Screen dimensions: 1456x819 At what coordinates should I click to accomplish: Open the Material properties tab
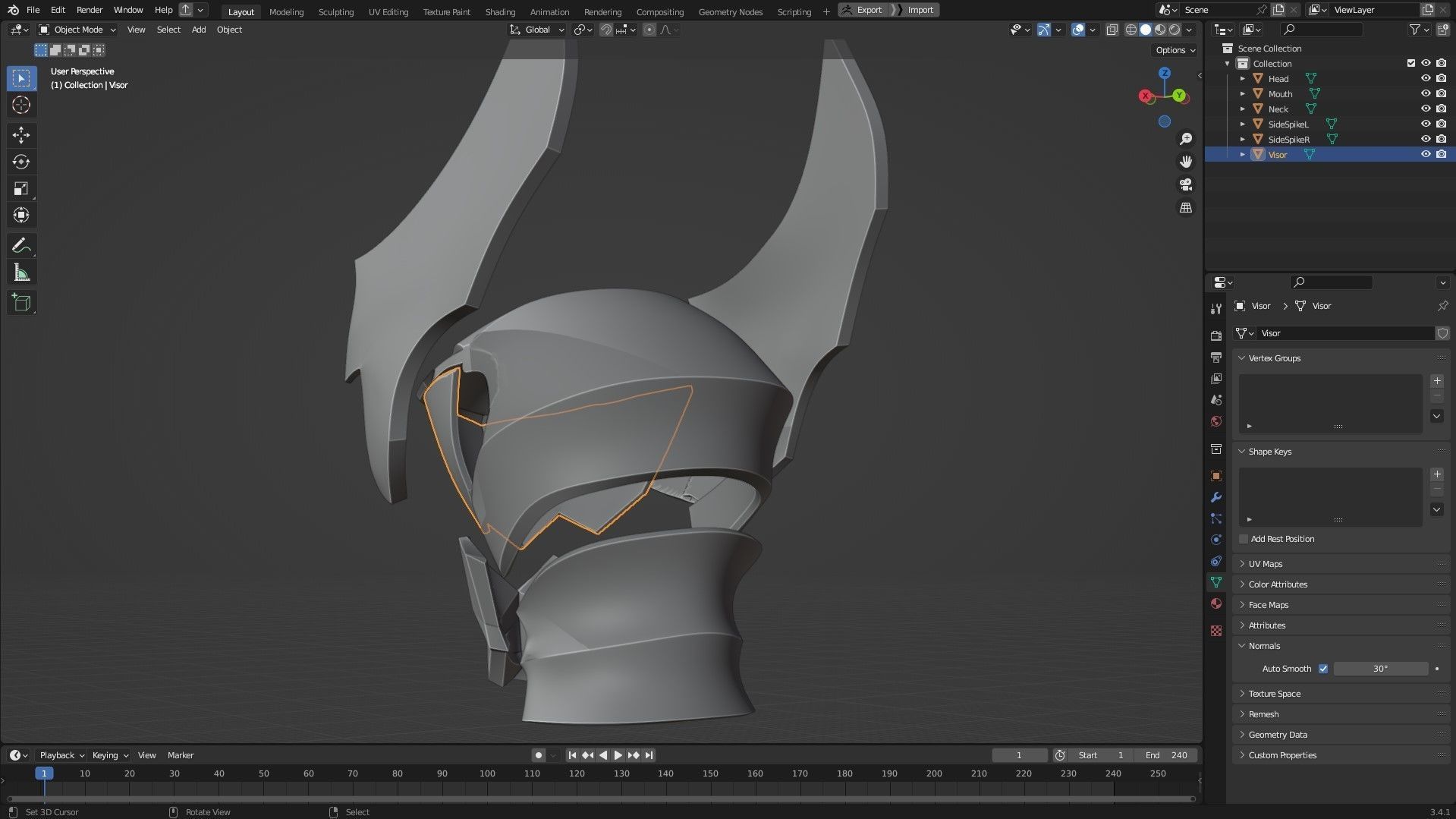(1216, 603)
